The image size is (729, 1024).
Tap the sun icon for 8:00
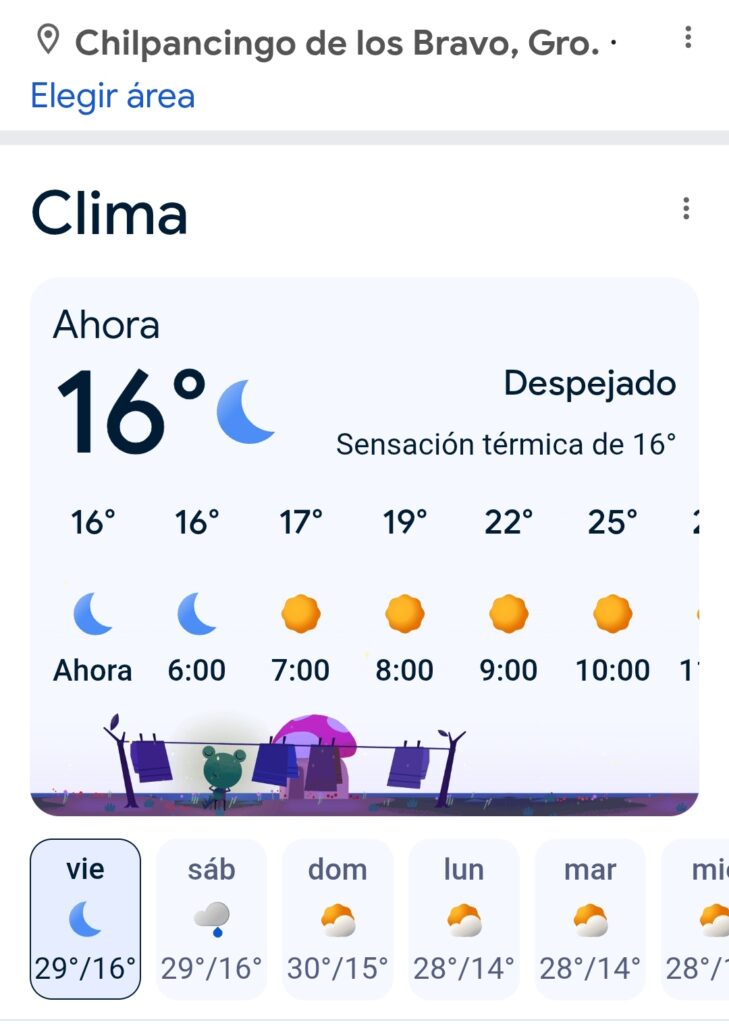click(x=405, y=614)
